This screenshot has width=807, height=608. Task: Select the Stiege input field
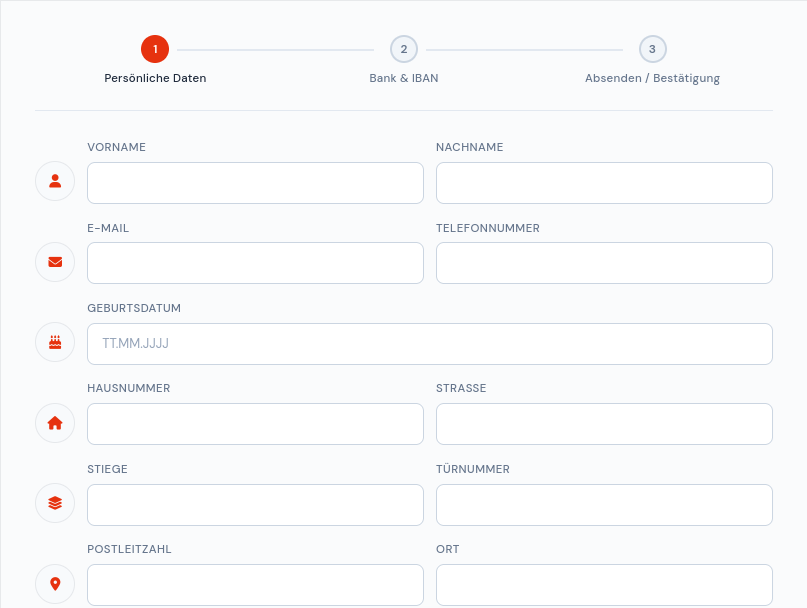pos(255,505)
